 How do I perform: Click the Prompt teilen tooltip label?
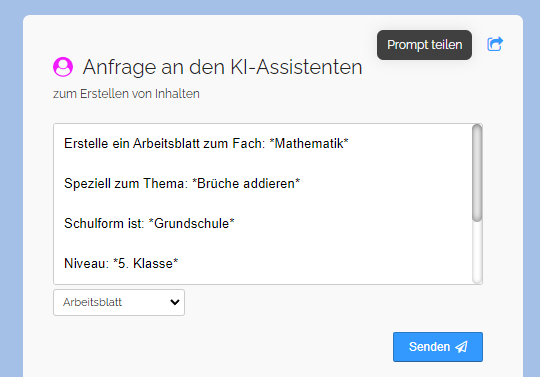424,45
